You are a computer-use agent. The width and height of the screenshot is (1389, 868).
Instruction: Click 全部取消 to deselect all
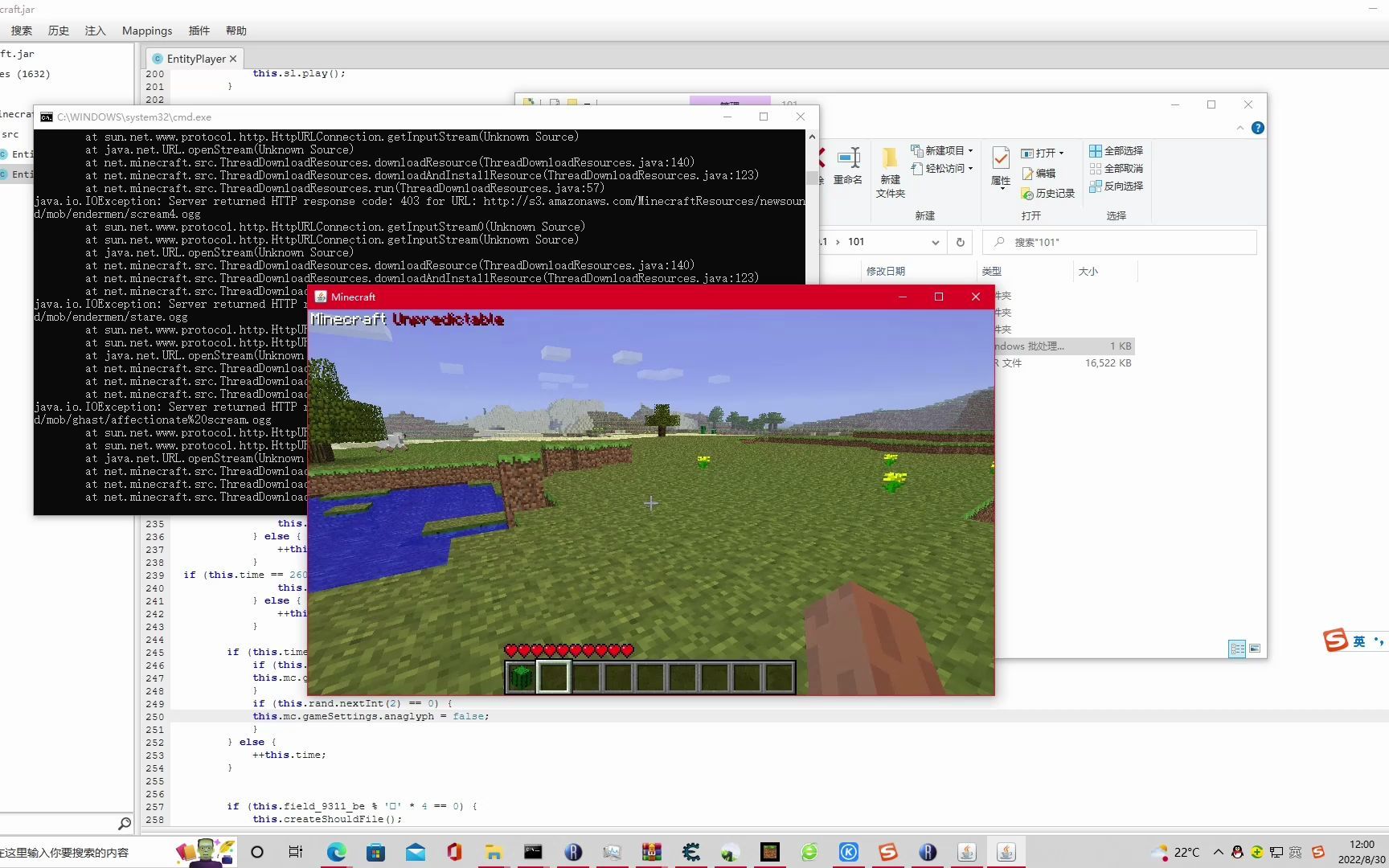click(1117, 168)
